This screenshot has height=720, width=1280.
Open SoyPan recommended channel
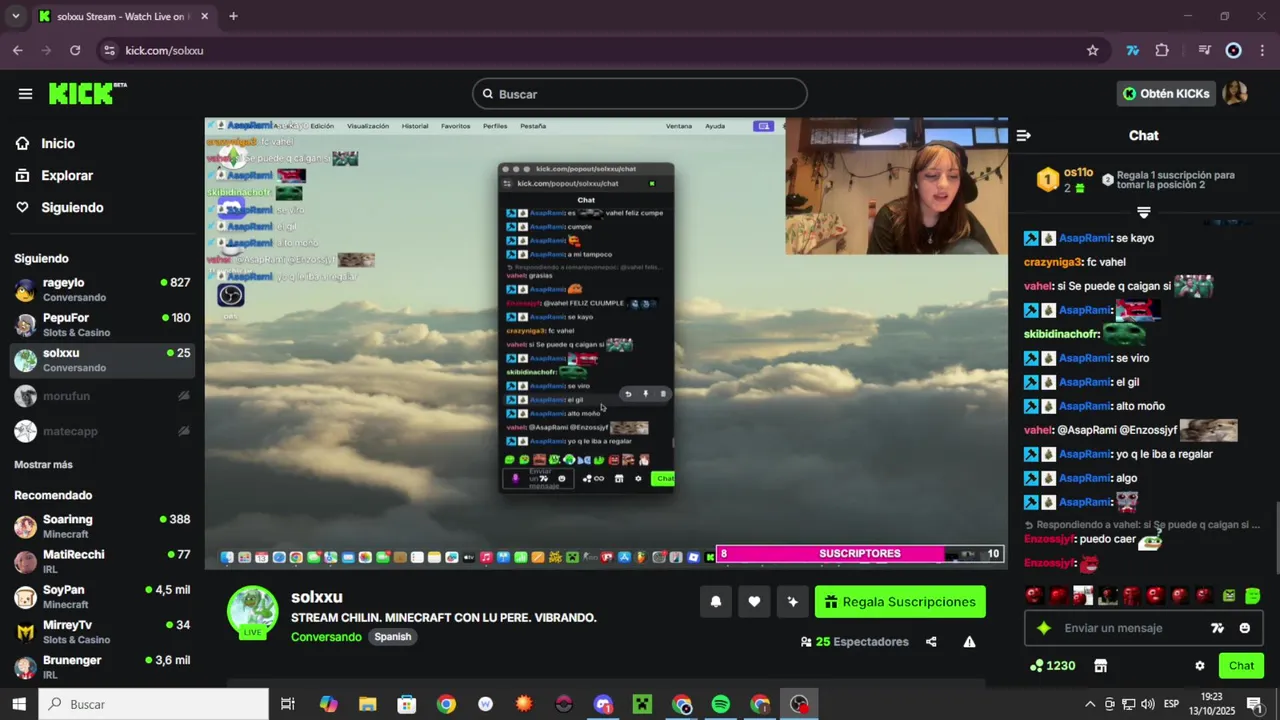(102, 597)
